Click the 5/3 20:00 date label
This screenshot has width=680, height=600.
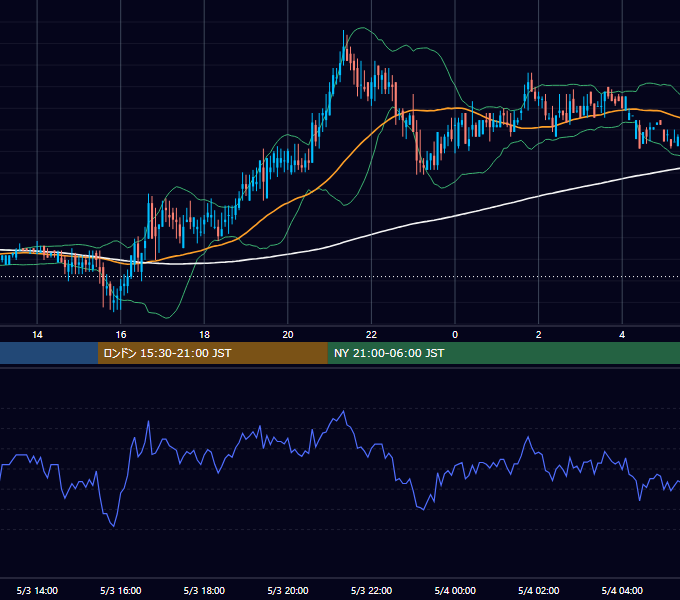pos(288,590)
